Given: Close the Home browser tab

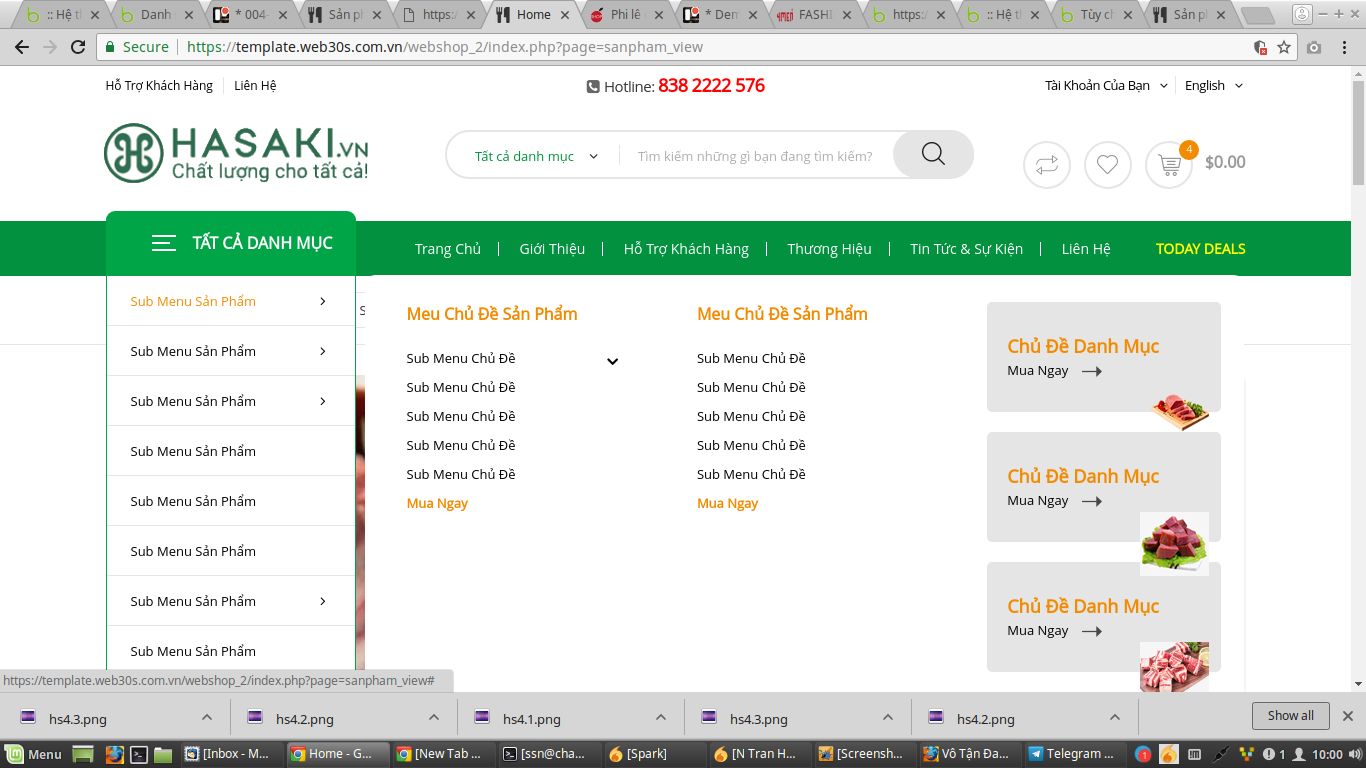Looking at the screenshot, I should 567,15.
